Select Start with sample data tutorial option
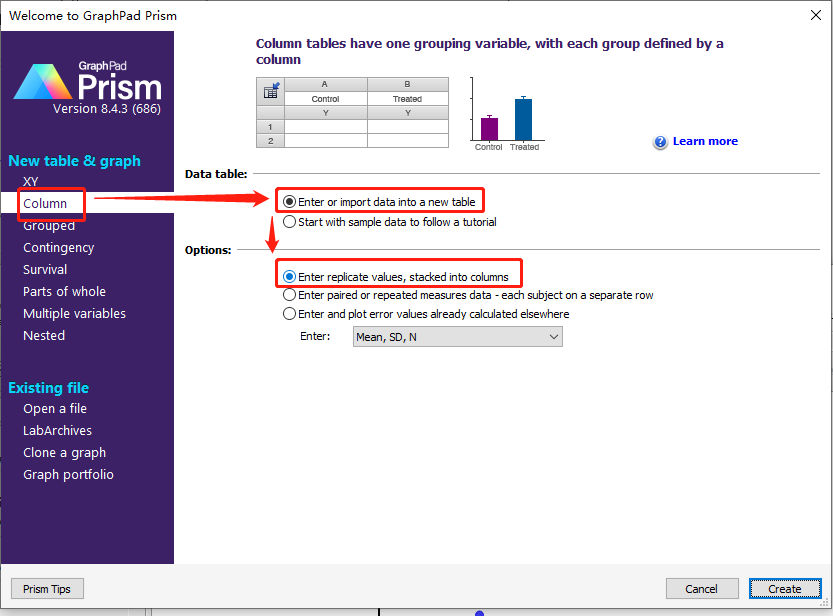 [390, 222]
